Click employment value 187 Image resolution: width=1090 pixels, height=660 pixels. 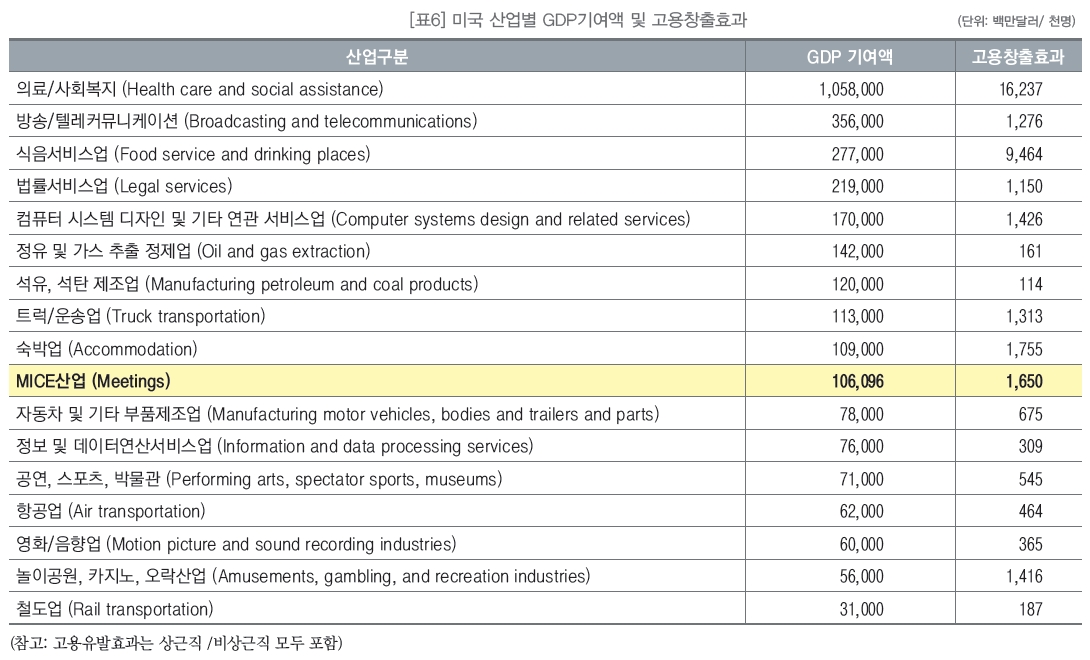pos(1031,609)
